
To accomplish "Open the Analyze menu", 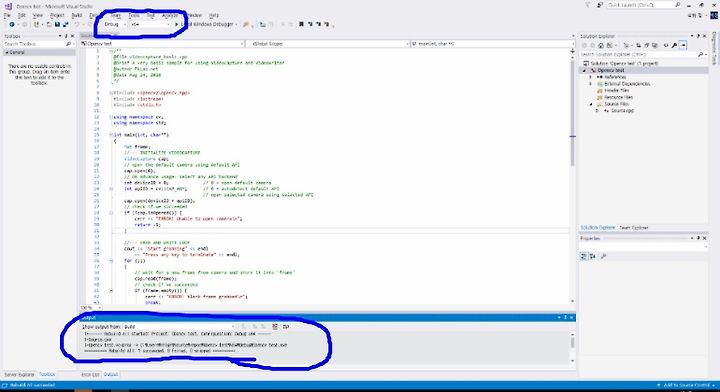I will [169, 15].
